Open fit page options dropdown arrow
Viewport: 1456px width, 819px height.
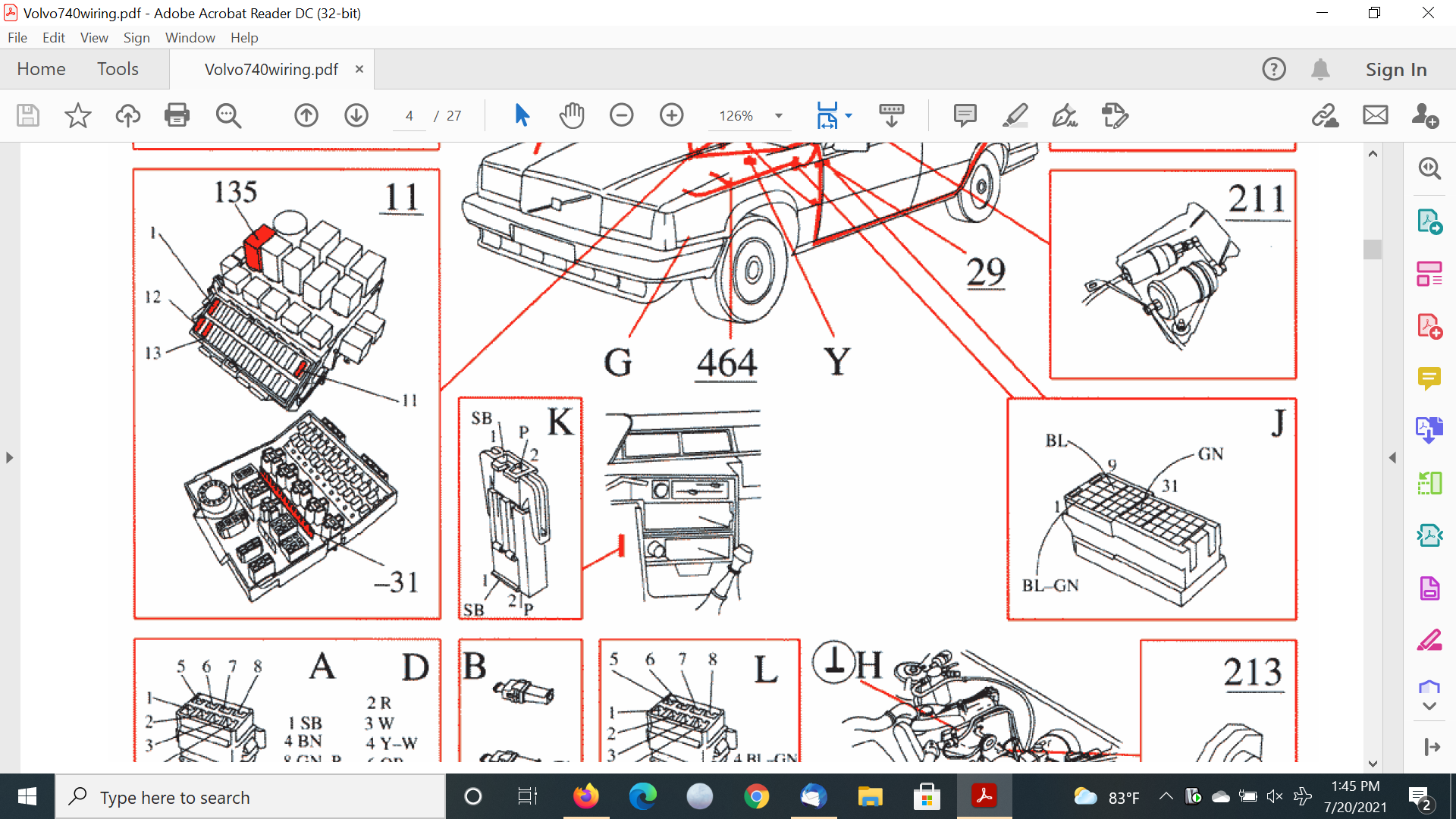tap(849, 115)
